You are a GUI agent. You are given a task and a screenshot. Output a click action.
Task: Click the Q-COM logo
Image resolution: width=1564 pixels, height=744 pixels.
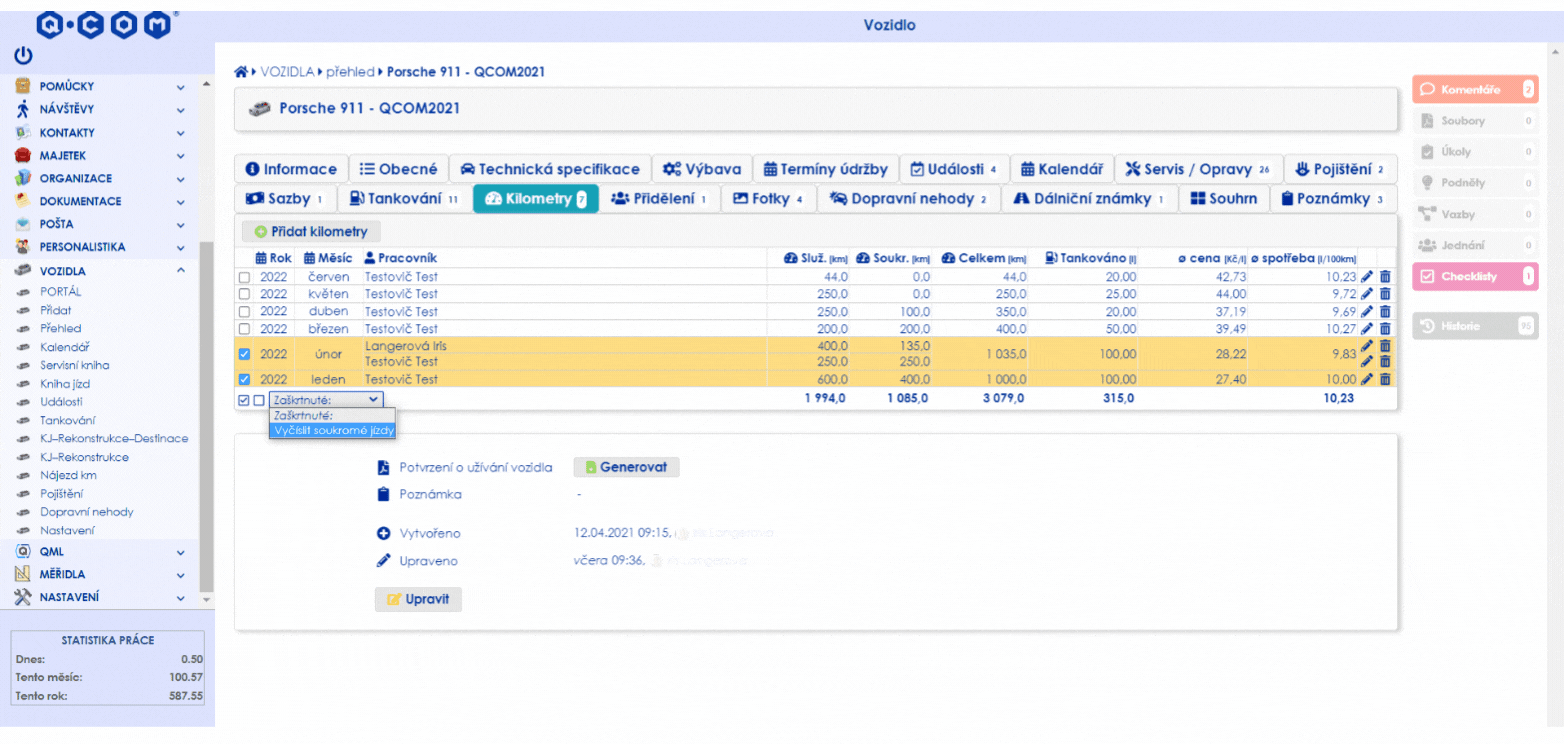[x=107, y=25]
